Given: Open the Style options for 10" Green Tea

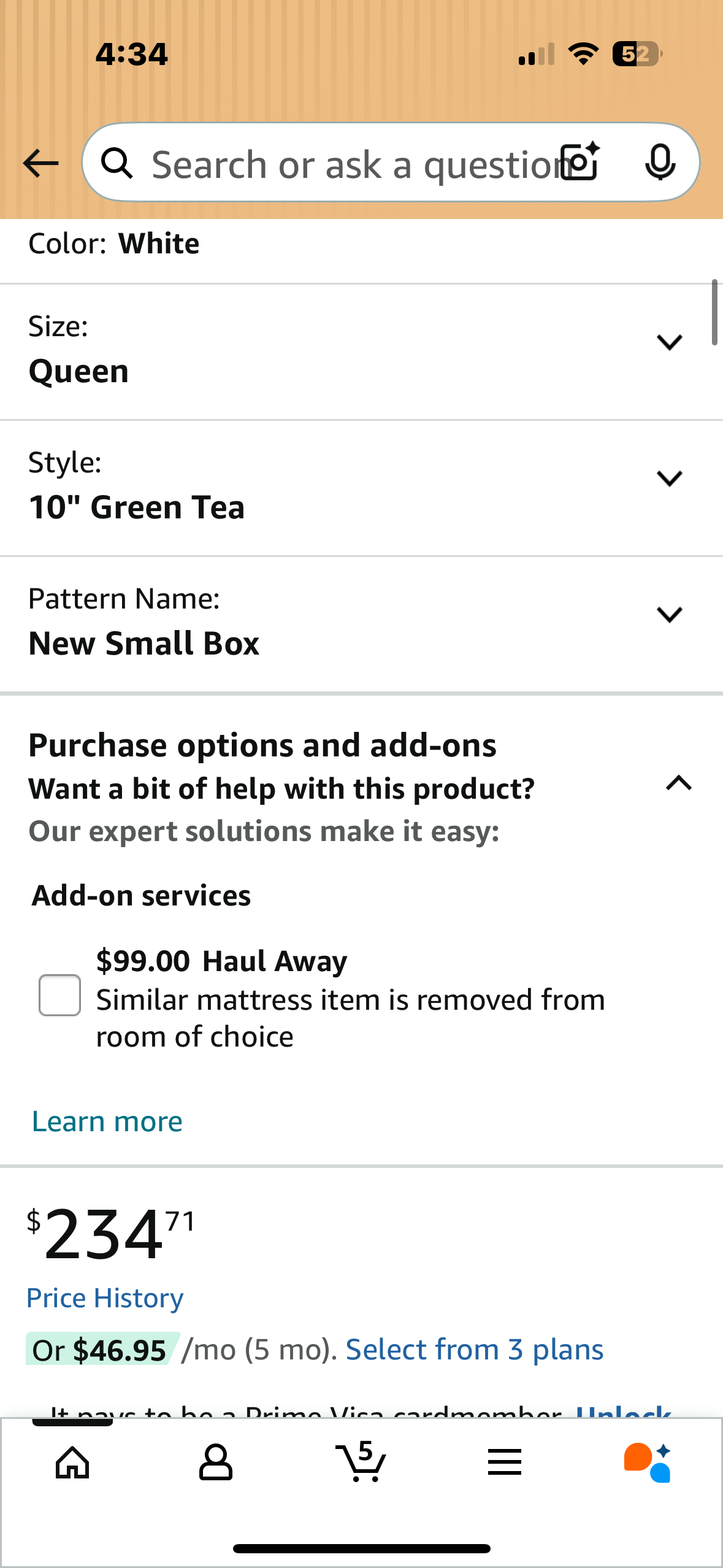Looking at the screenshot, I should [x=670, y=478].
